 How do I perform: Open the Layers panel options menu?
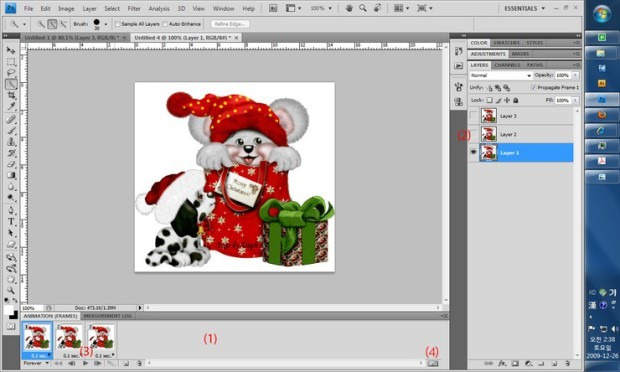coord(576,65)
